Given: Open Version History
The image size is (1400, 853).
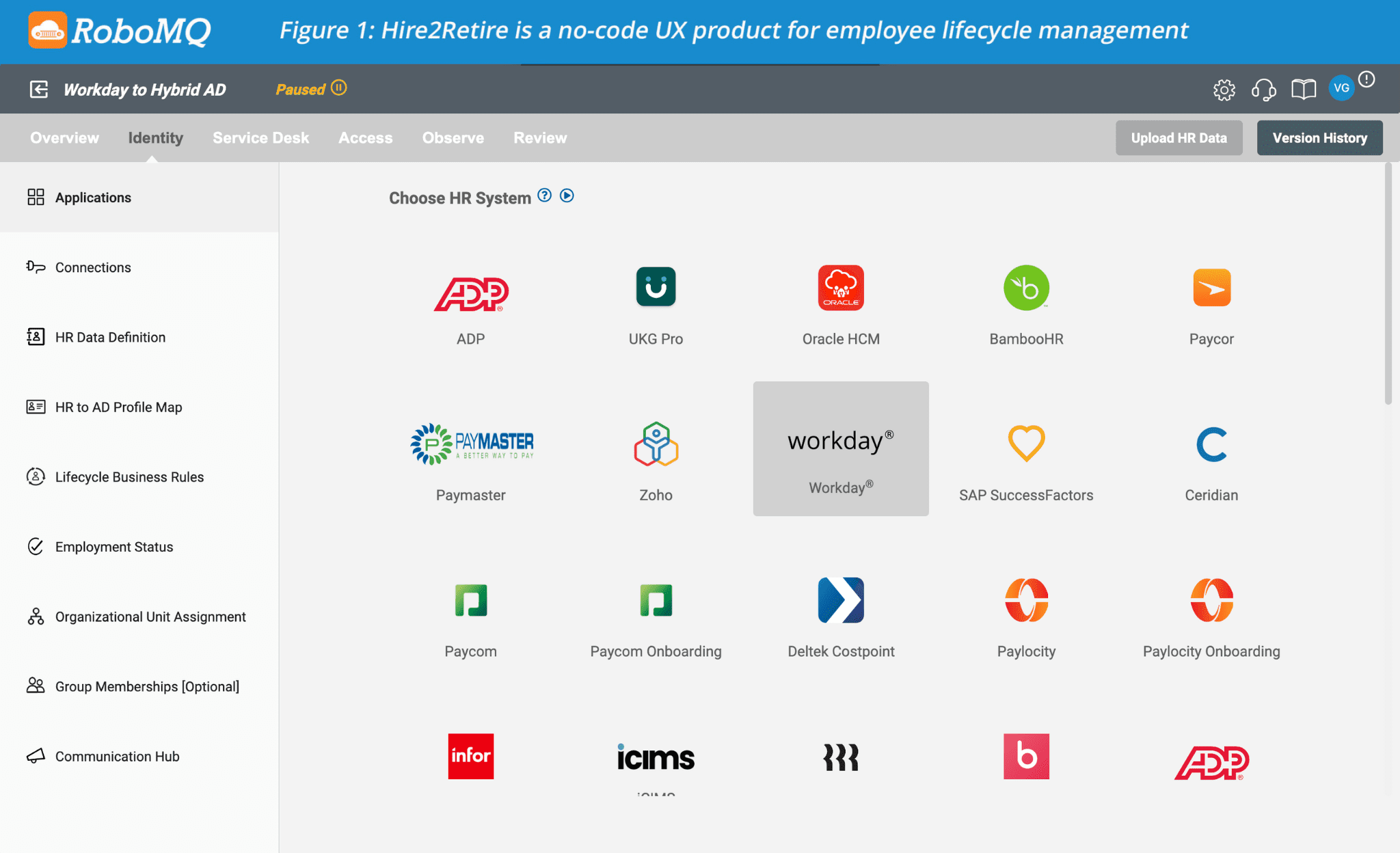Looking at the screenshot, I should (1319, 138).
